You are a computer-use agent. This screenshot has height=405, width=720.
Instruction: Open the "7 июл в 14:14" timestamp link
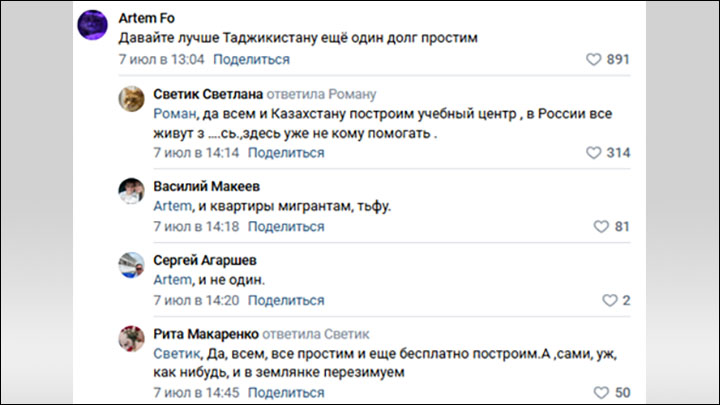click(x=196, y=153)
